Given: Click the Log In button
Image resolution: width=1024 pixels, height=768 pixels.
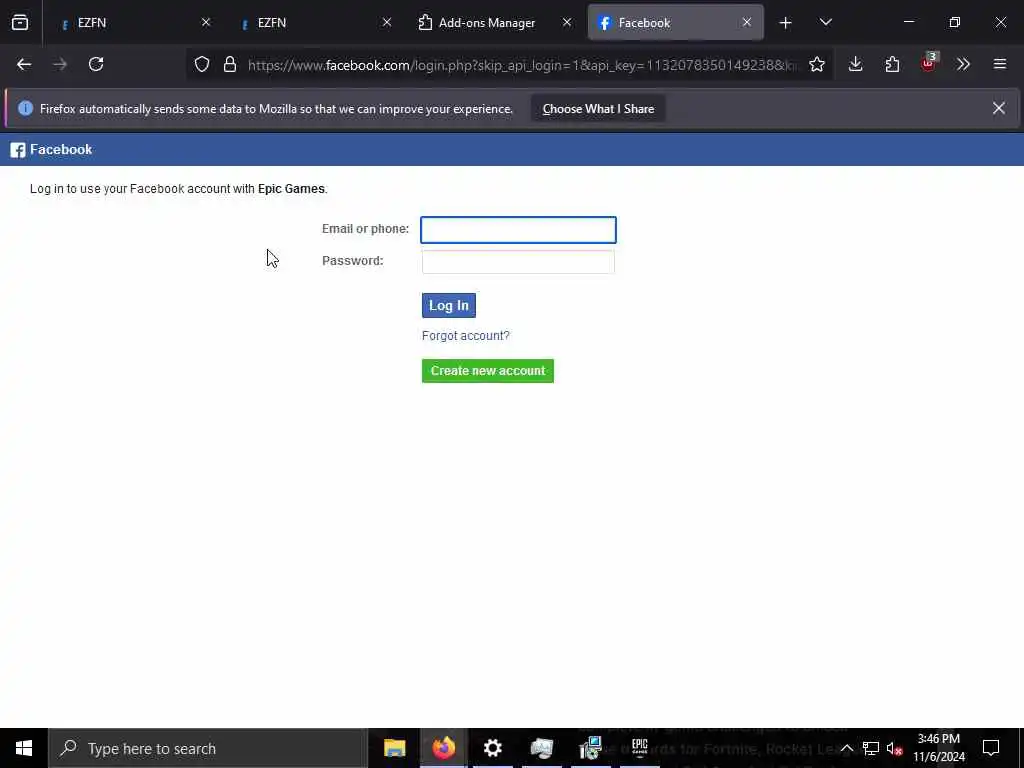Looking at the screenshot, I should (x=449, y=305).
